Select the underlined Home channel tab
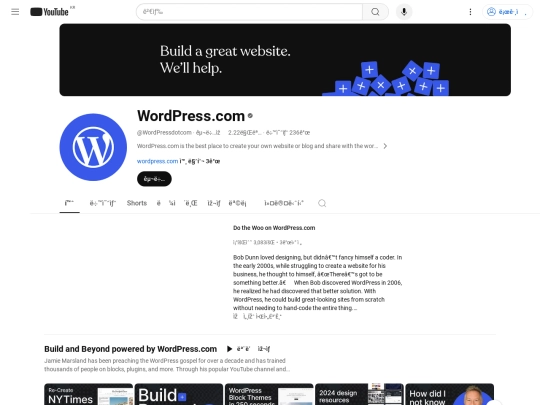The height and width of the screenshot is (405, 540). coord(70,203)
